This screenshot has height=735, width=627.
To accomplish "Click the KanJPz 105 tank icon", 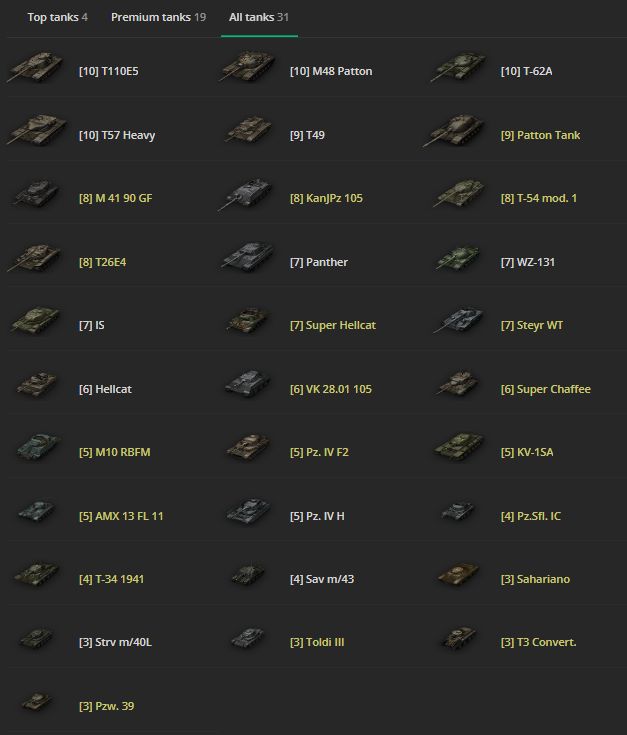I will pos(246,194).
